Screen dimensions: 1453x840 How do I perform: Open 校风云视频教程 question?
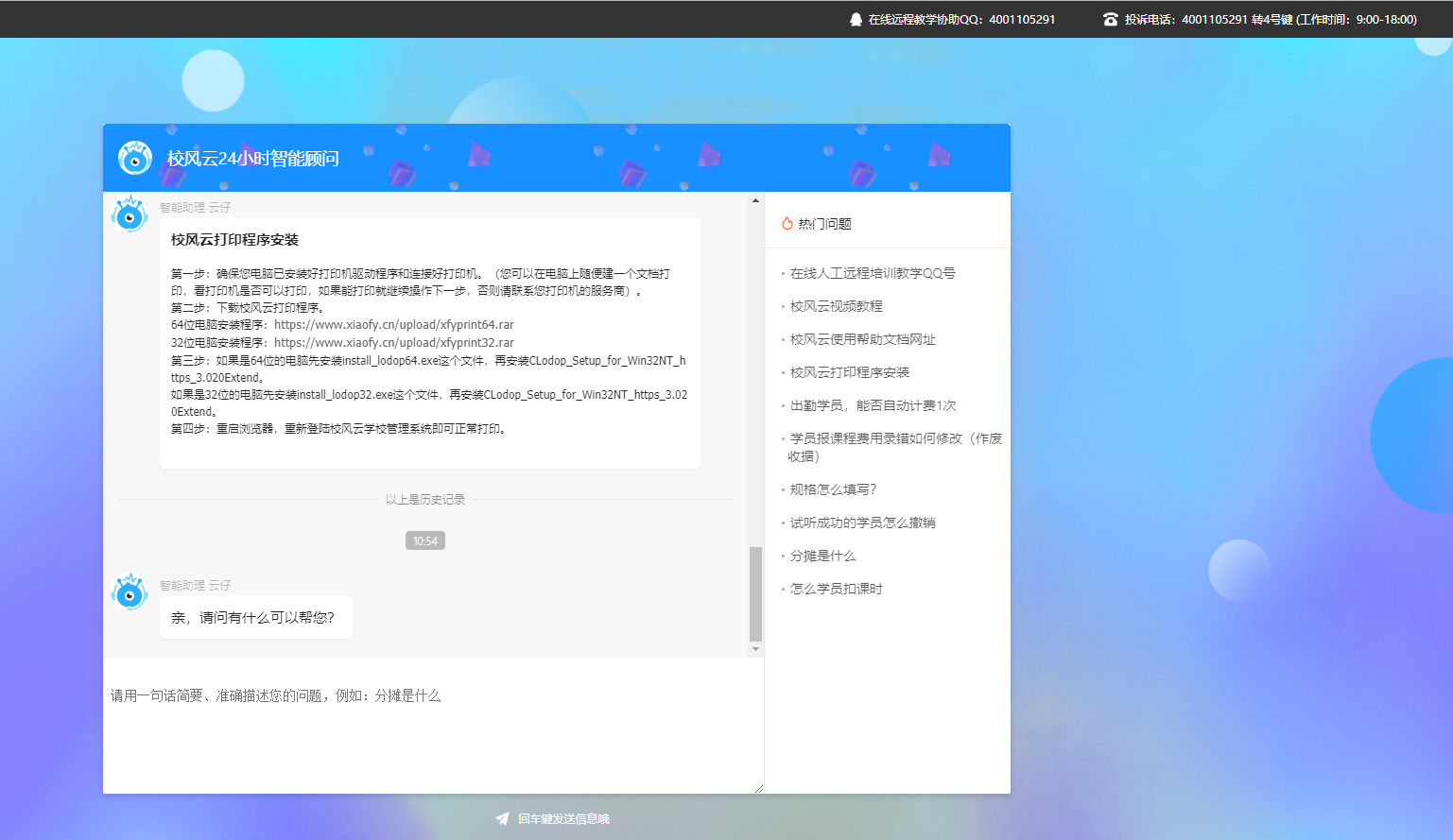click(x=836, y=306)
